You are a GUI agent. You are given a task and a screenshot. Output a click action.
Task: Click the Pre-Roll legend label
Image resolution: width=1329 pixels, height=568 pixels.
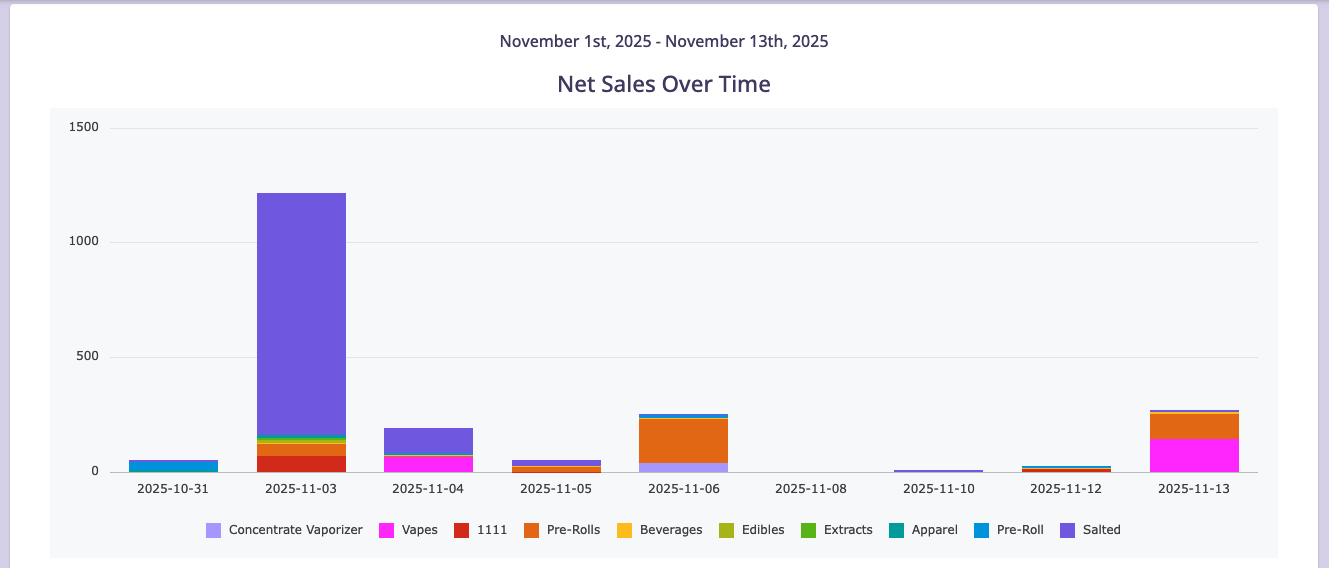pyautogui.click(x=1020, y=530)
